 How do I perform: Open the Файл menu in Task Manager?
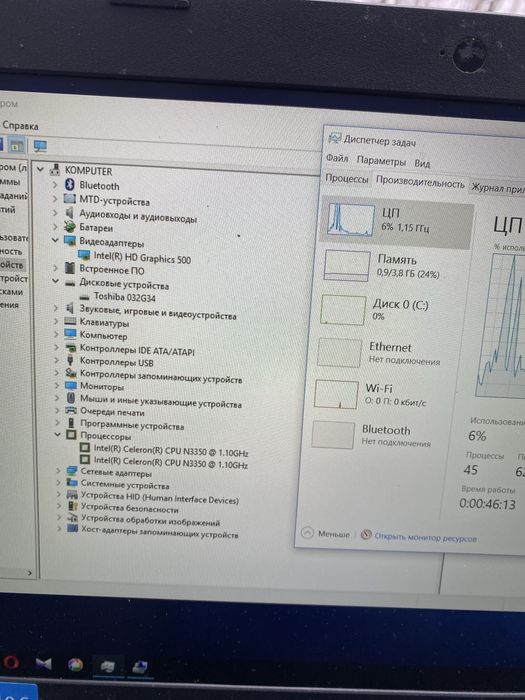point(337,158)
